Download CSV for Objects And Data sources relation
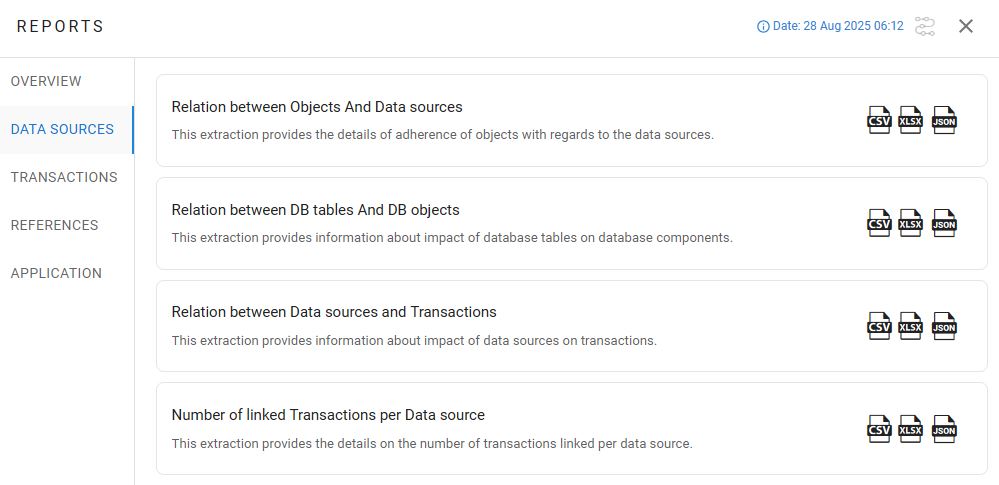 coord(879,120)
